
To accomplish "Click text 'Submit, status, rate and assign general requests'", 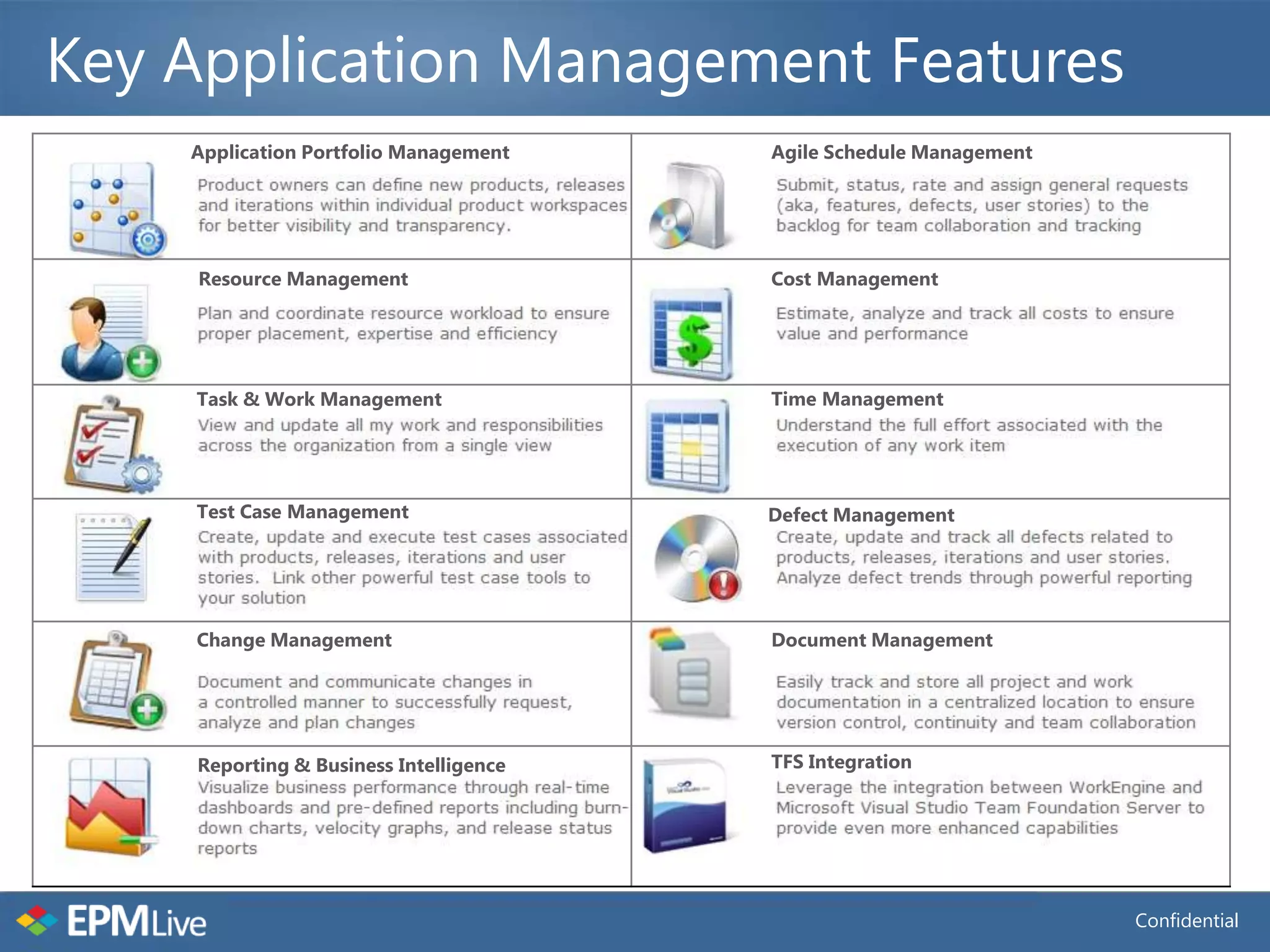I will (x=982, y=185).
